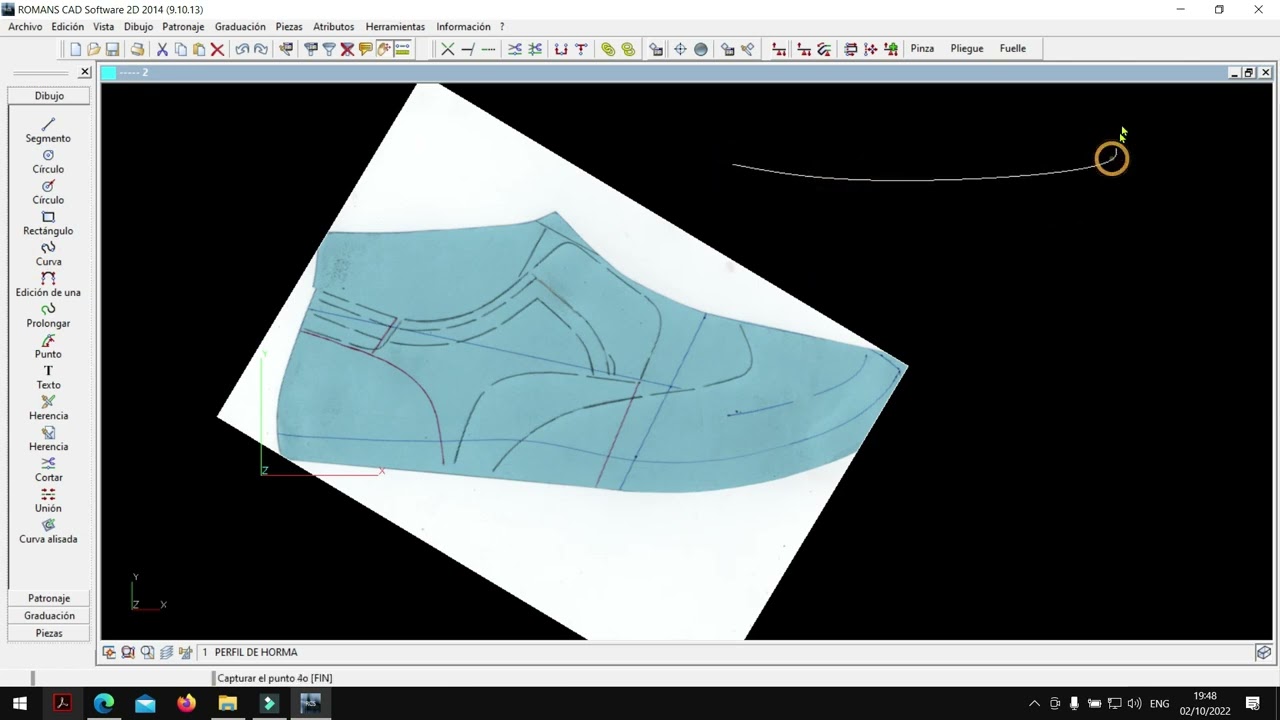Expand the Piezas side panel section
The height and width of the screenshot is (720, 1280).
point(49,633)
